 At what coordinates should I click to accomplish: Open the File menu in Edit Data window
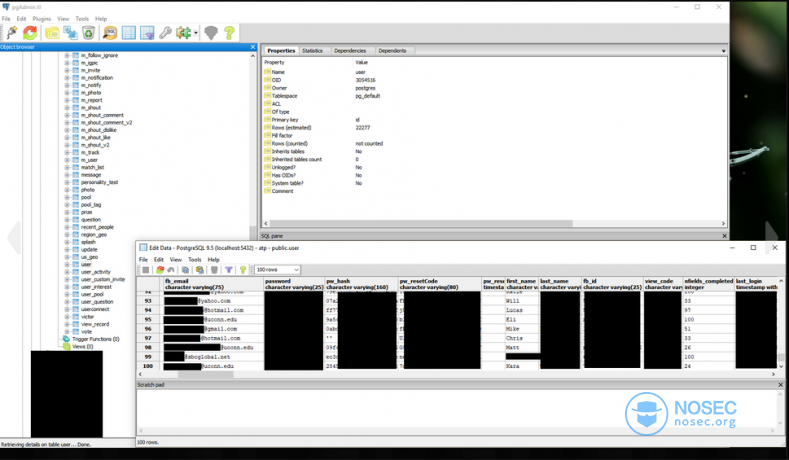[x=143, y=260]
